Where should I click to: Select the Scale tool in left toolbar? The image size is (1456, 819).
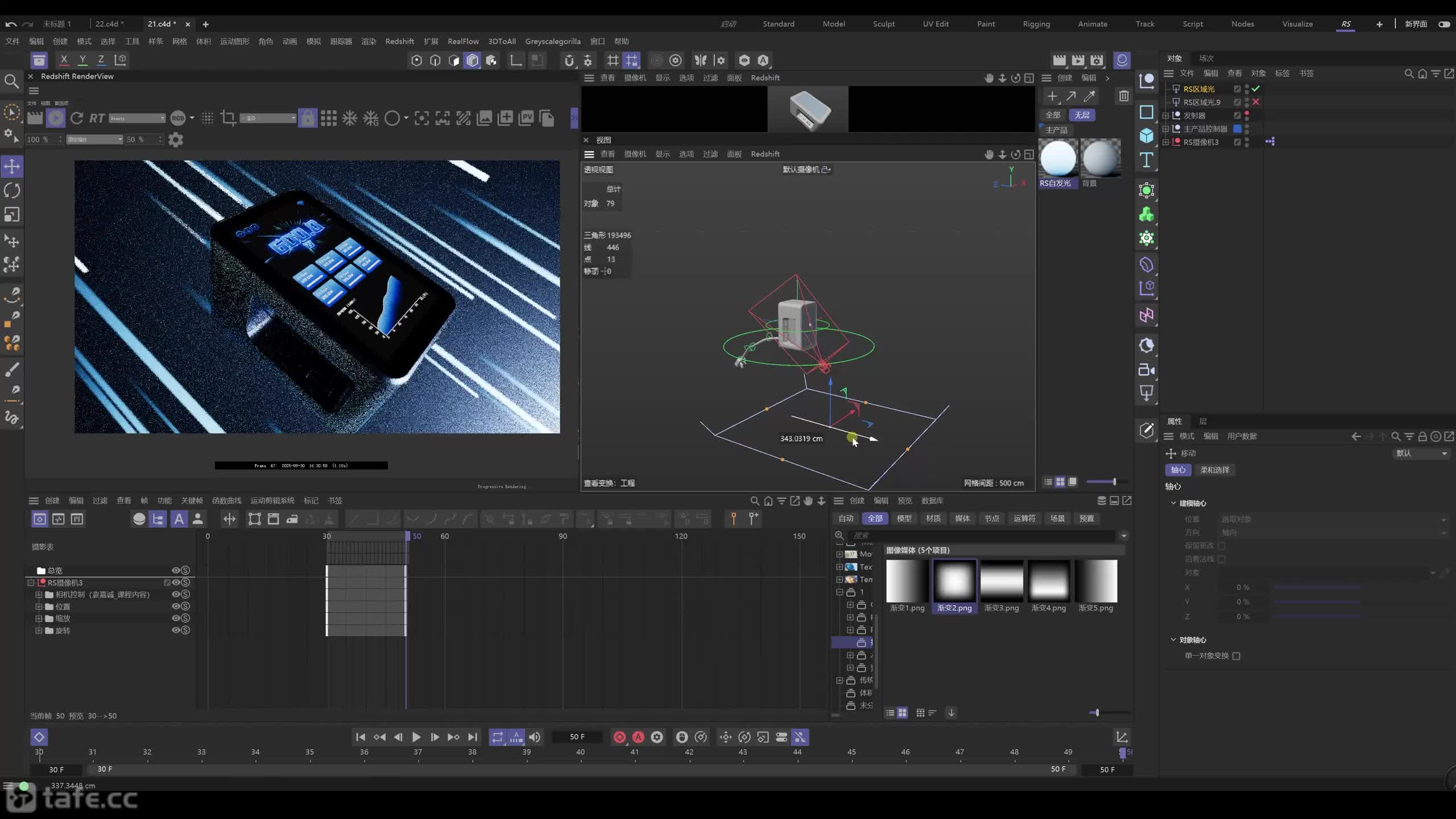coord(12,214)
